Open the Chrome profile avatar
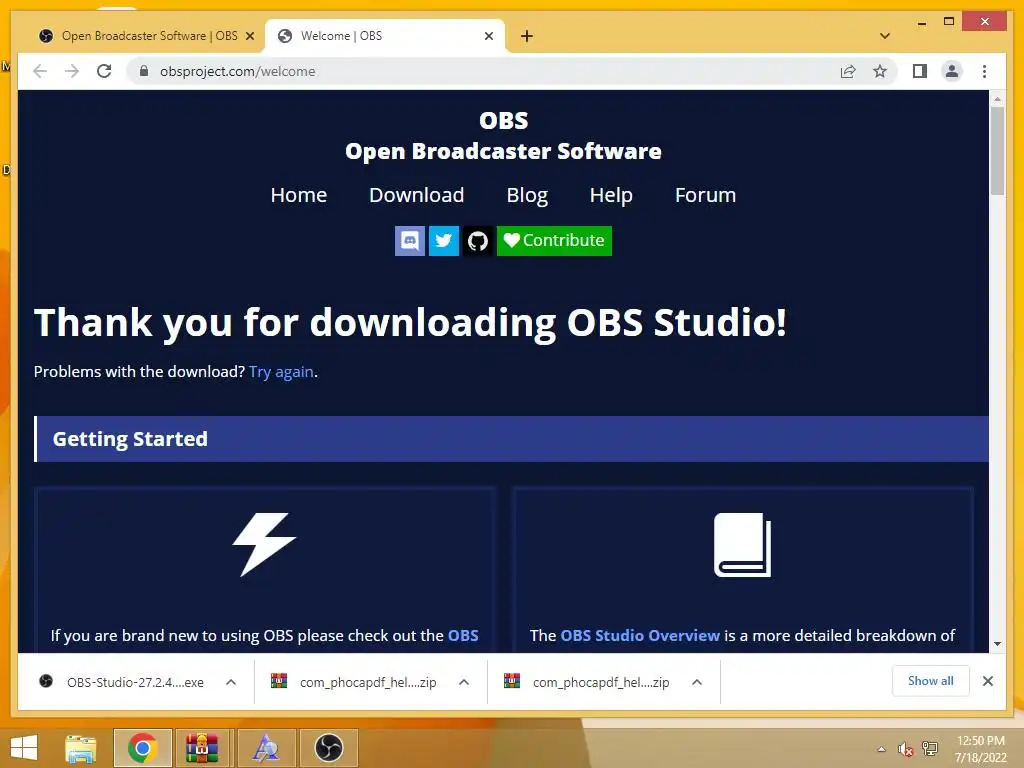The width and height of the screenshot is (1024, 768). pyautogui.click(x=952, y=71)
